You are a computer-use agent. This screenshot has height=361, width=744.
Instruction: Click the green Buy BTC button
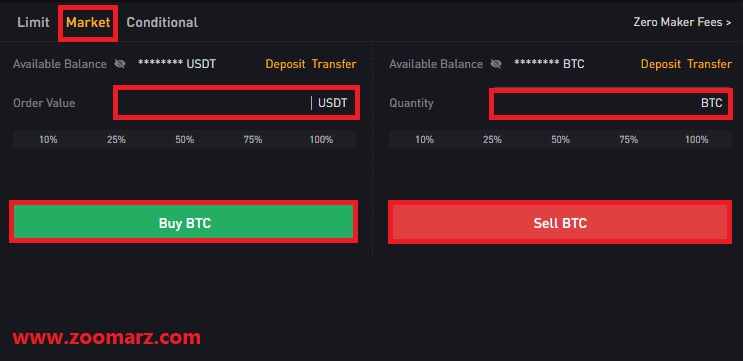pos(184,222)
